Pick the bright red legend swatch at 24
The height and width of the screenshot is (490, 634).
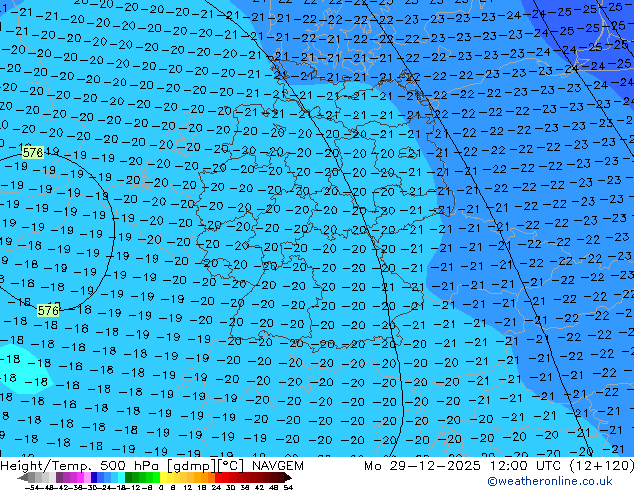(218, 477)
